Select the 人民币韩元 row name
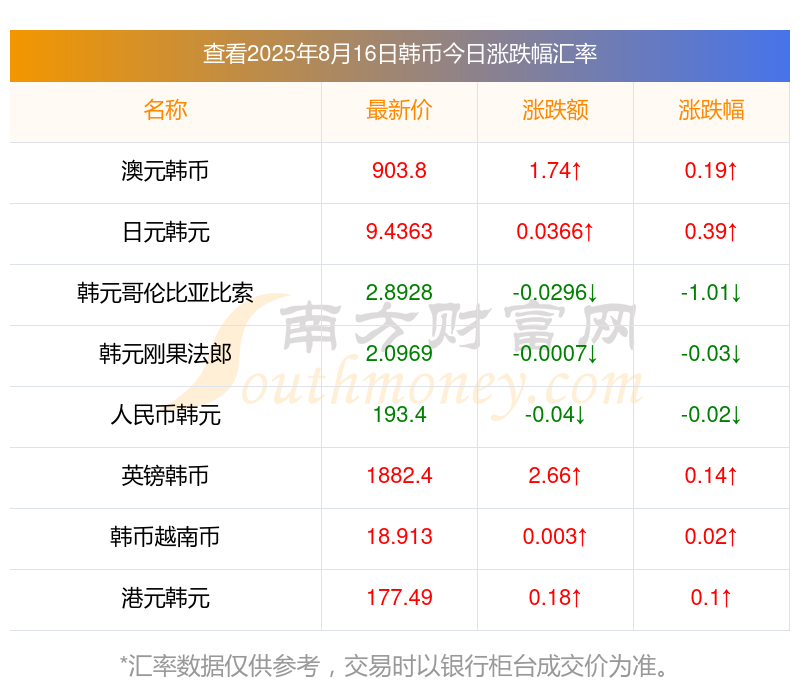Image resolution: width=800 pixels, height=698 pixels. point(165,415)
